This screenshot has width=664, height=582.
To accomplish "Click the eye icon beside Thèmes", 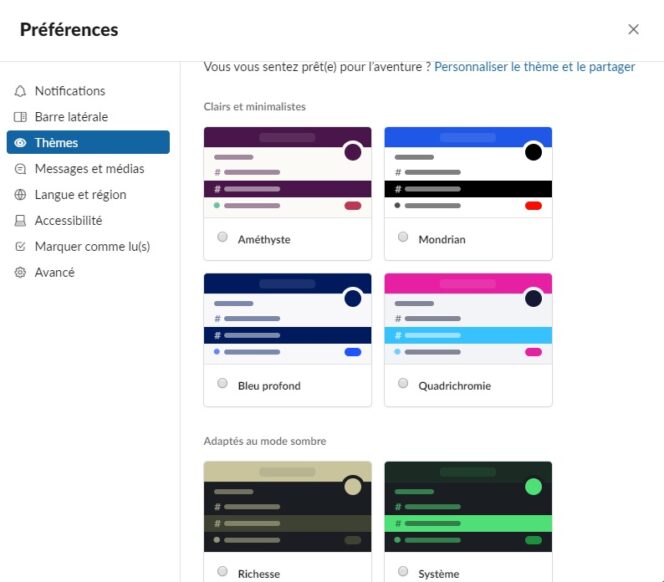I will coord(20,143).
